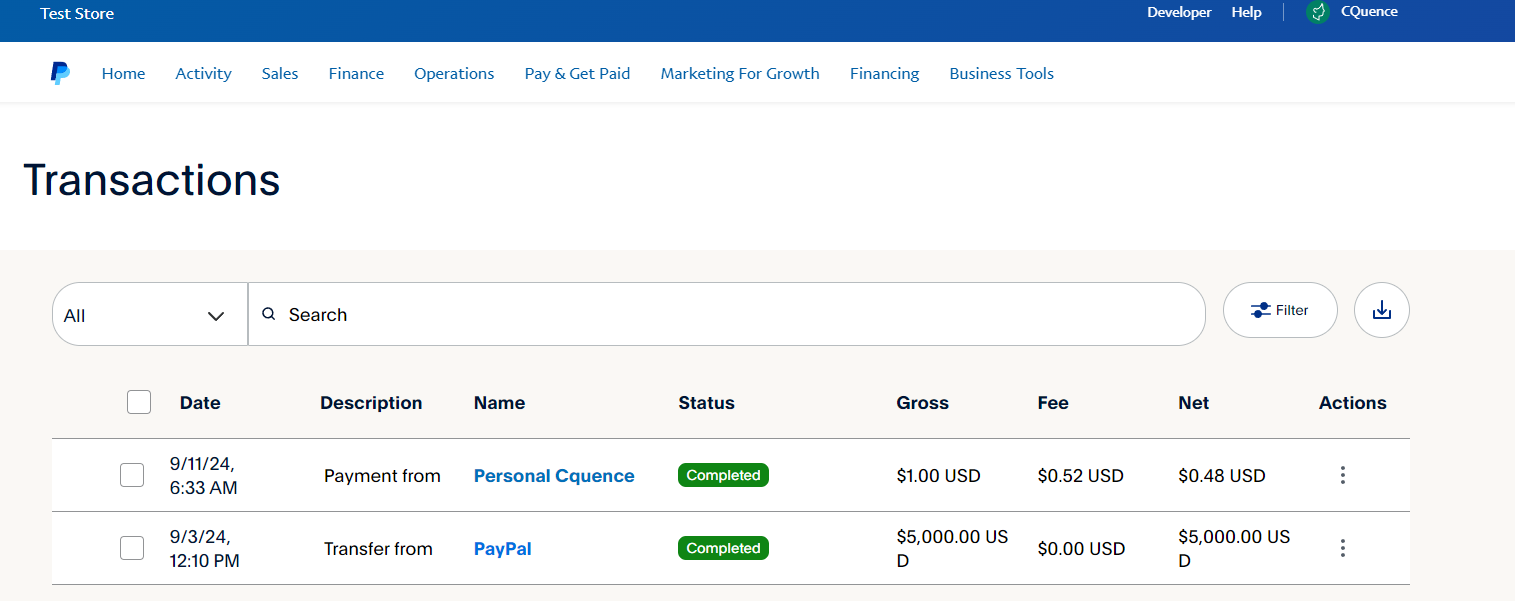The width and height of the screenshot is (1515, 606).
Task: Click the search magnifier icon
Action: tap(268, 314)
